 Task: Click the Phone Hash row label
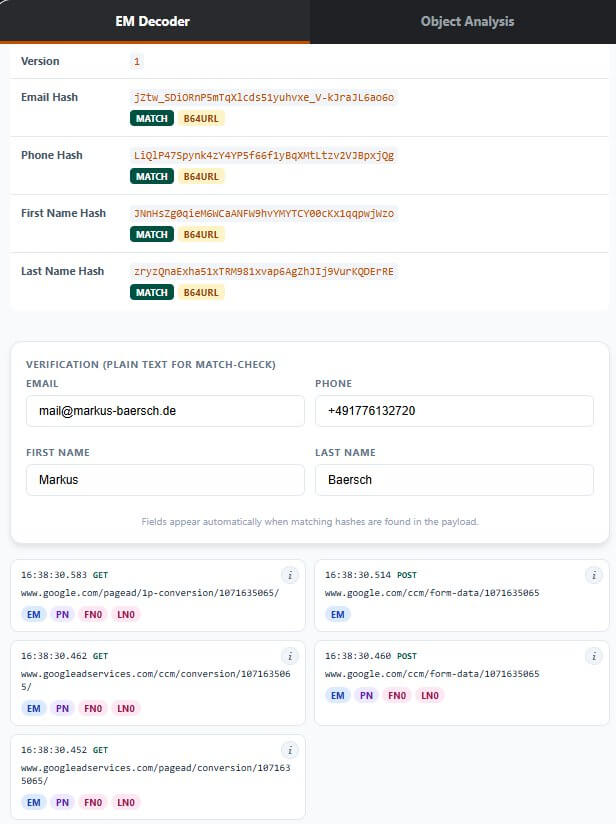(52, 156)
